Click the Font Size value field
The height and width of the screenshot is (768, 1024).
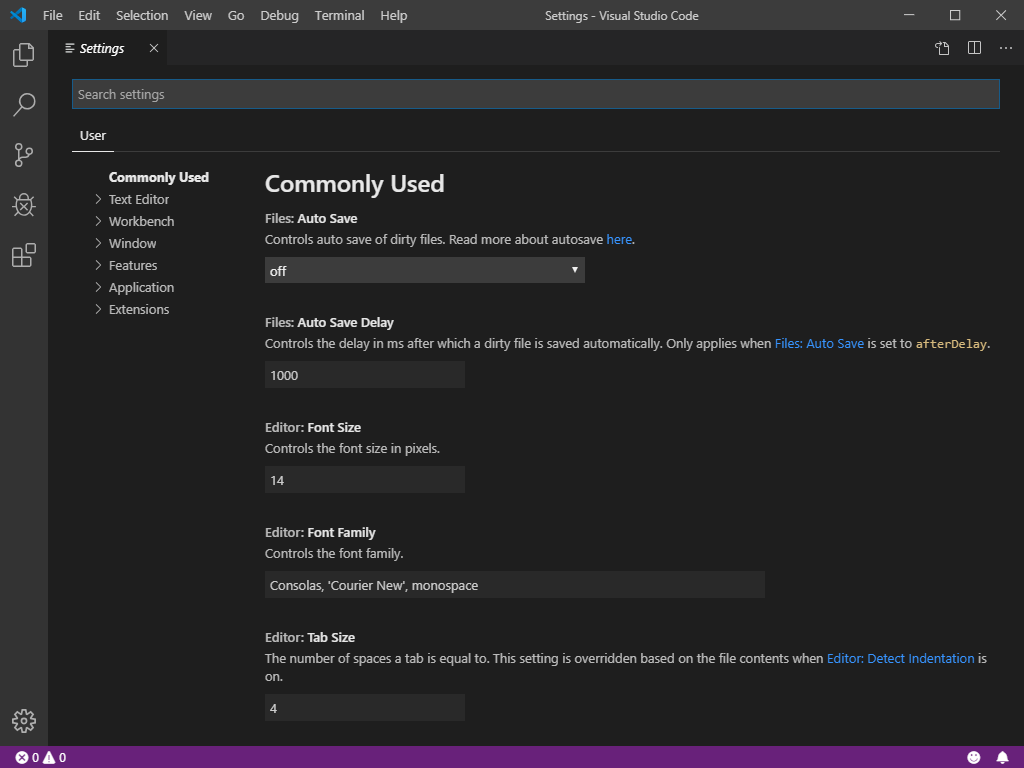click(x=365, y=480)
